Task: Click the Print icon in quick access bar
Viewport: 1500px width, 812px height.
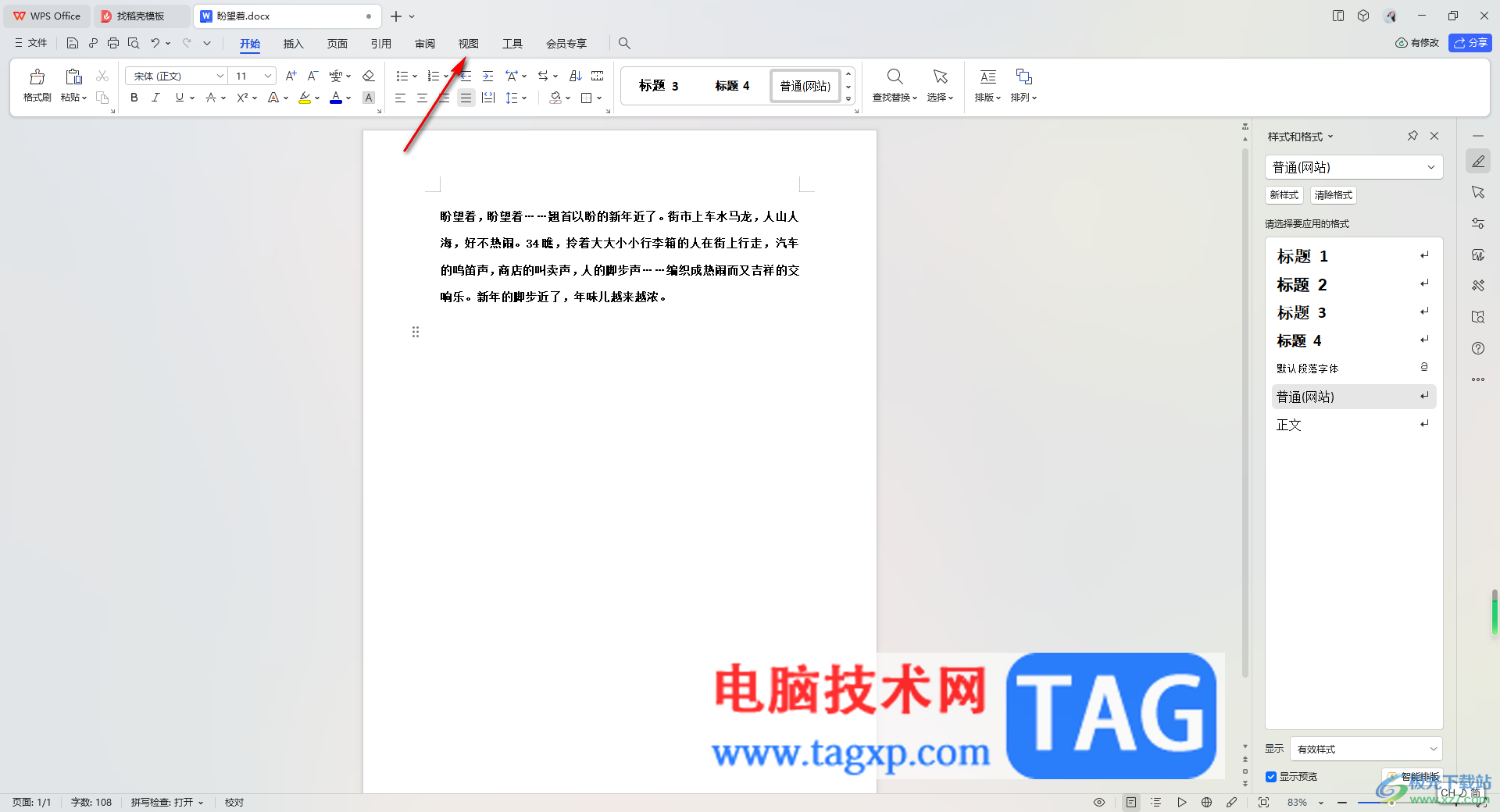Action: point(113,43)
